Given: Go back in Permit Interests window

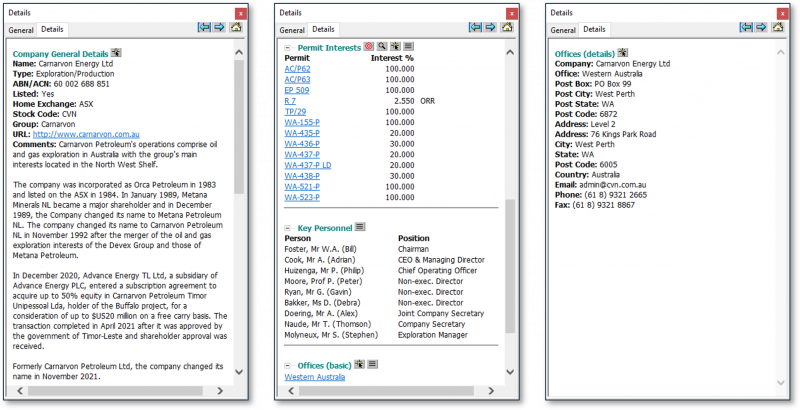Looking at the screenshot, I should tap(475, 27).
